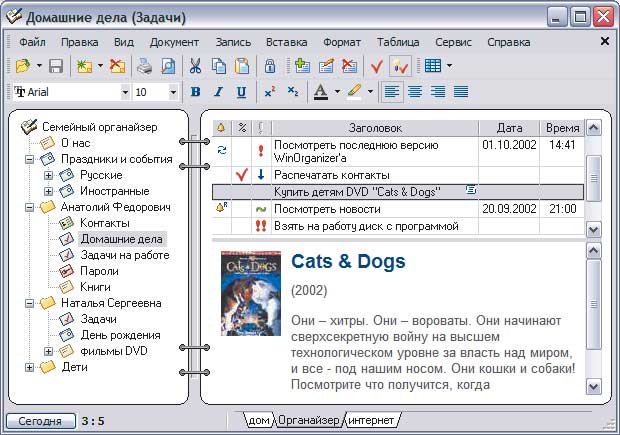Click the red checkmark mark-completed icon
Screen dimensions: 620x435
[377, 66]
